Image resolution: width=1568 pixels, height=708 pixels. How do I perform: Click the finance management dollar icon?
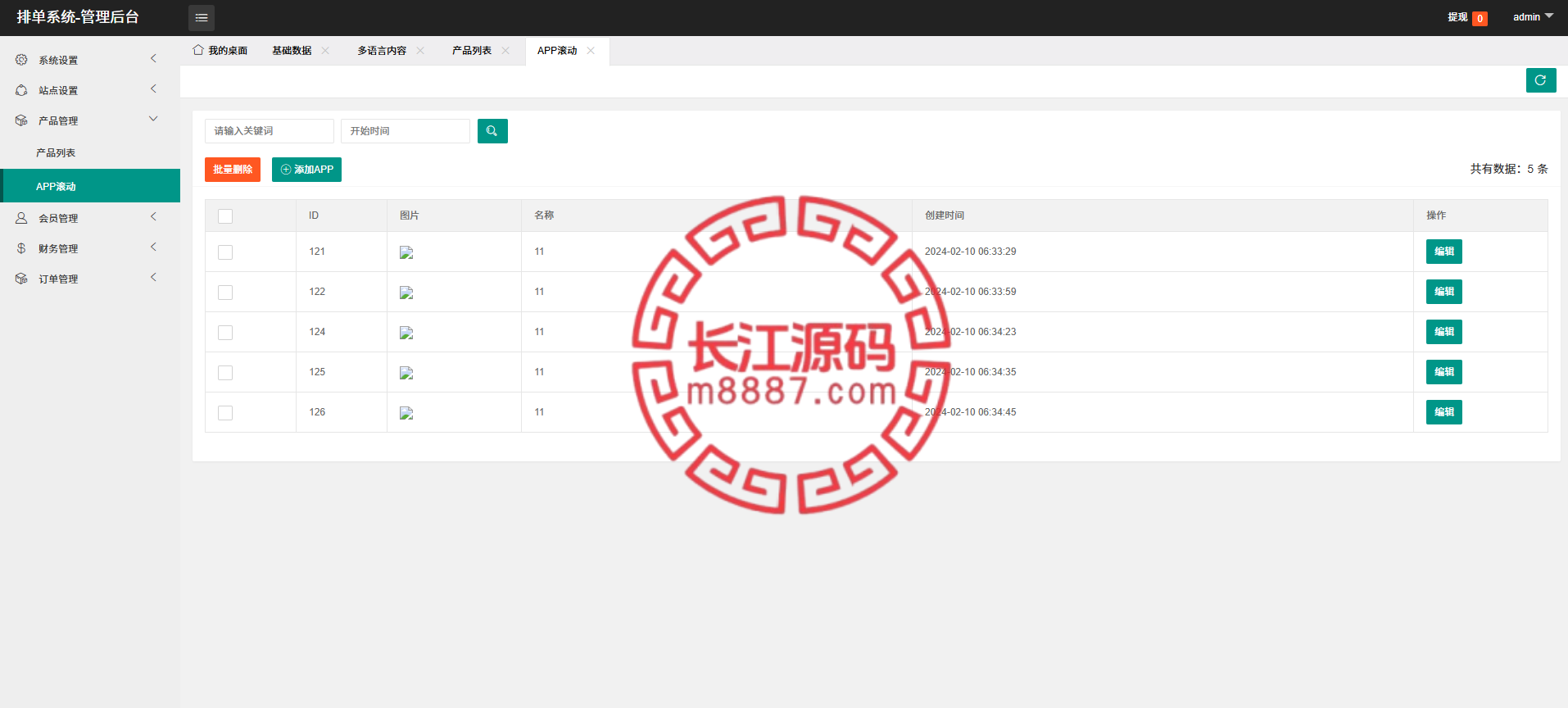[x=21, y=248]
